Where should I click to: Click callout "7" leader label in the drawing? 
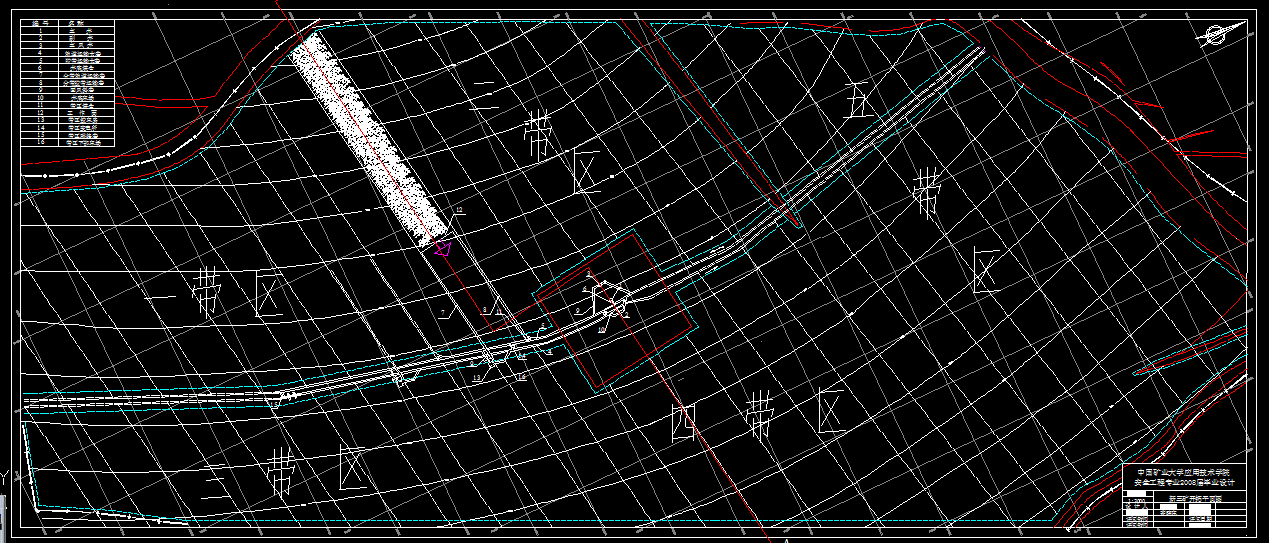click(x=443, y=312)
